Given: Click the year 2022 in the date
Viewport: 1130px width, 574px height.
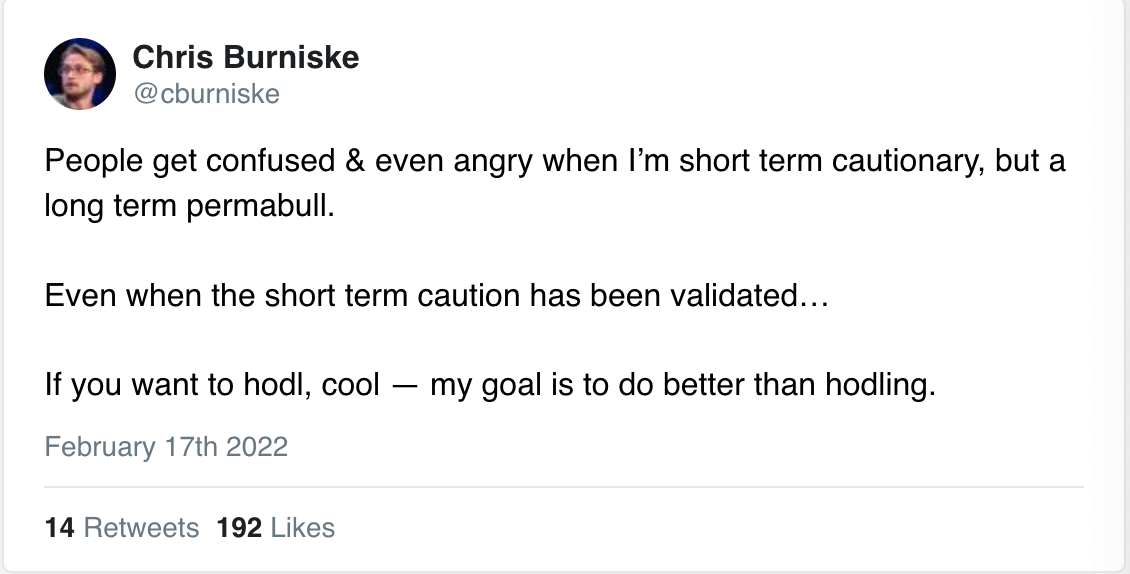Looking at the screenshot, I should pyautogui.click(x=257, y=446).
